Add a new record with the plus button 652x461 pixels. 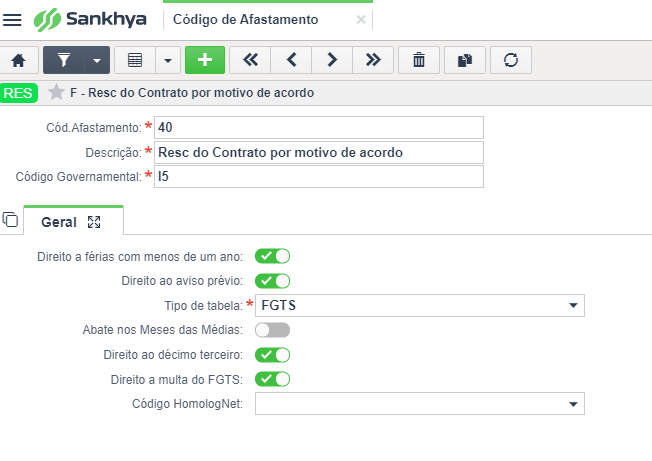click(x=205, y=60)
